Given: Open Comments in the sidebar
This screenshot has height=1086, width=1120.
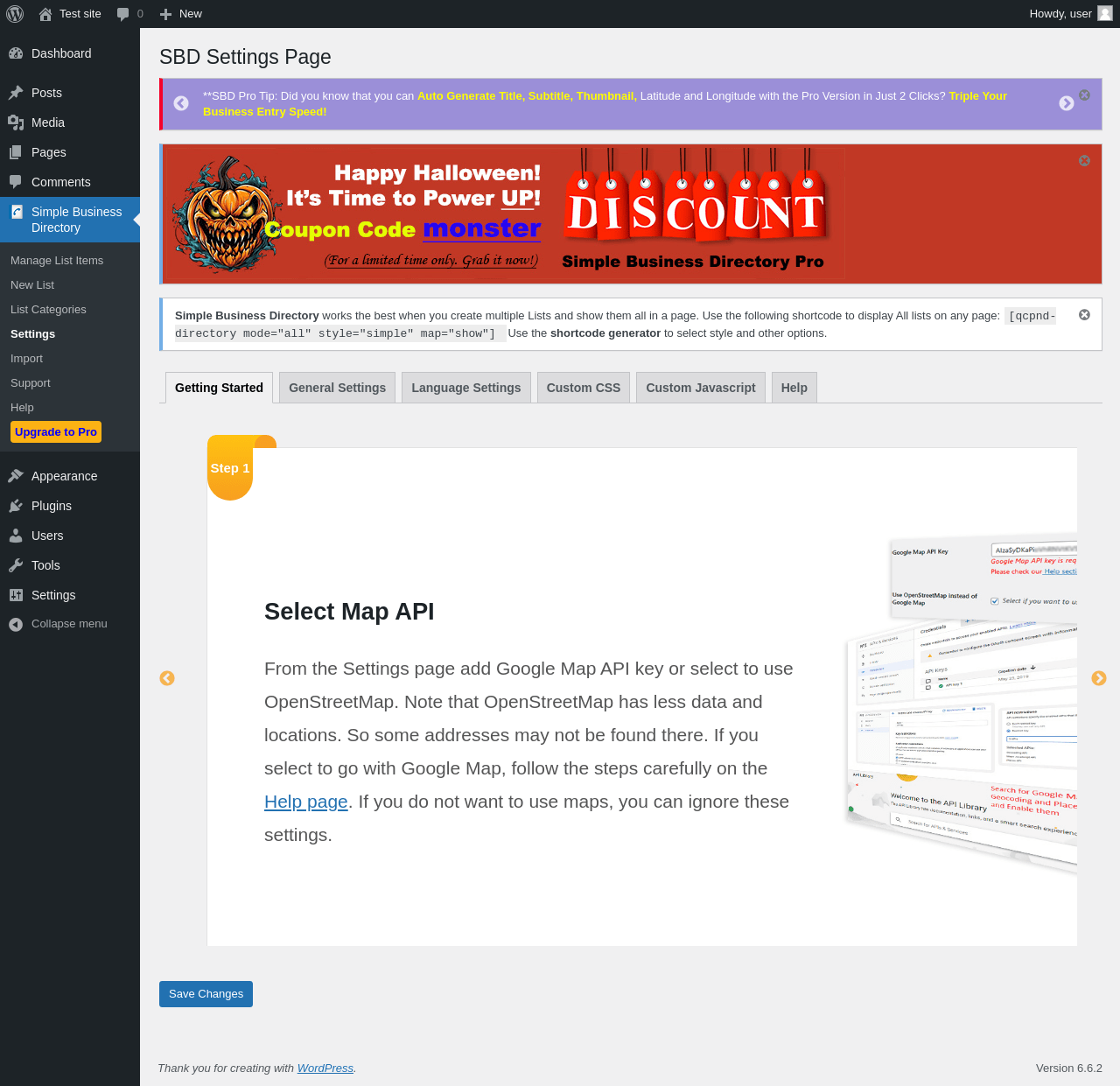Looking at the screenshot, I should coord(70,182).
